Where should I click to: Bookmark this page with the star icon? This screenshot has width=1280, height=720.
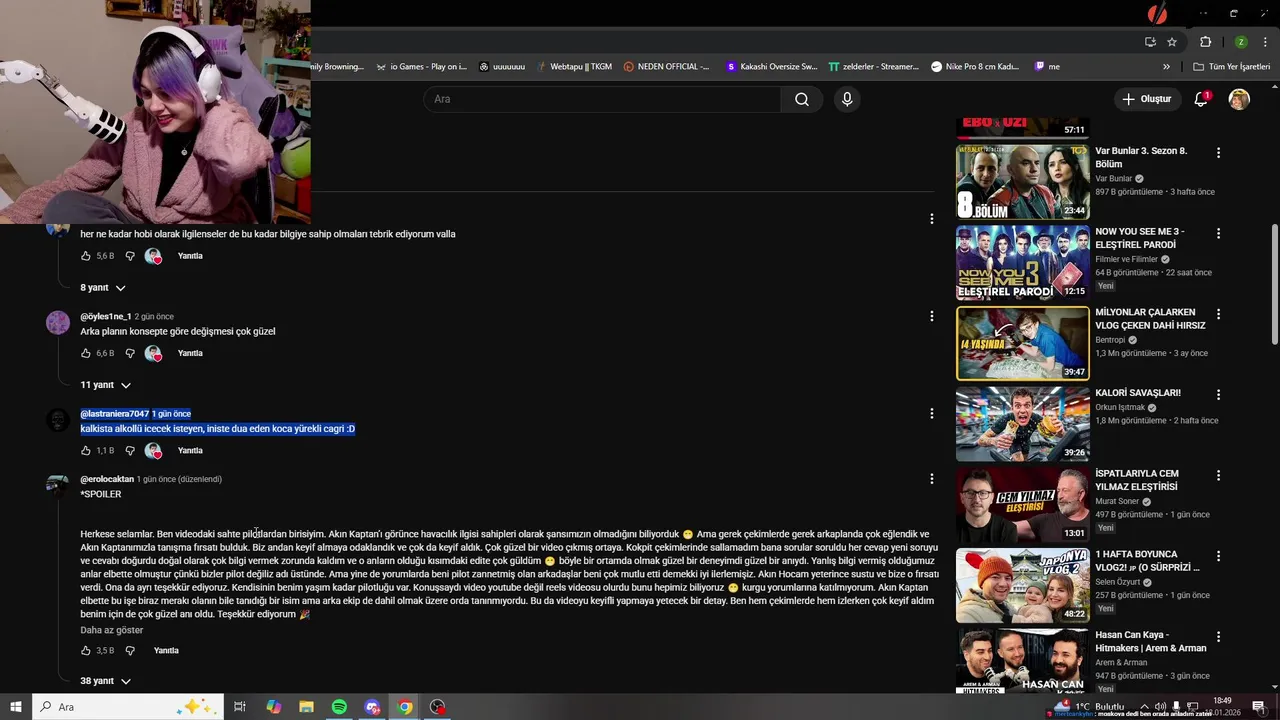pyautogui.click(x=1172, y=42)
